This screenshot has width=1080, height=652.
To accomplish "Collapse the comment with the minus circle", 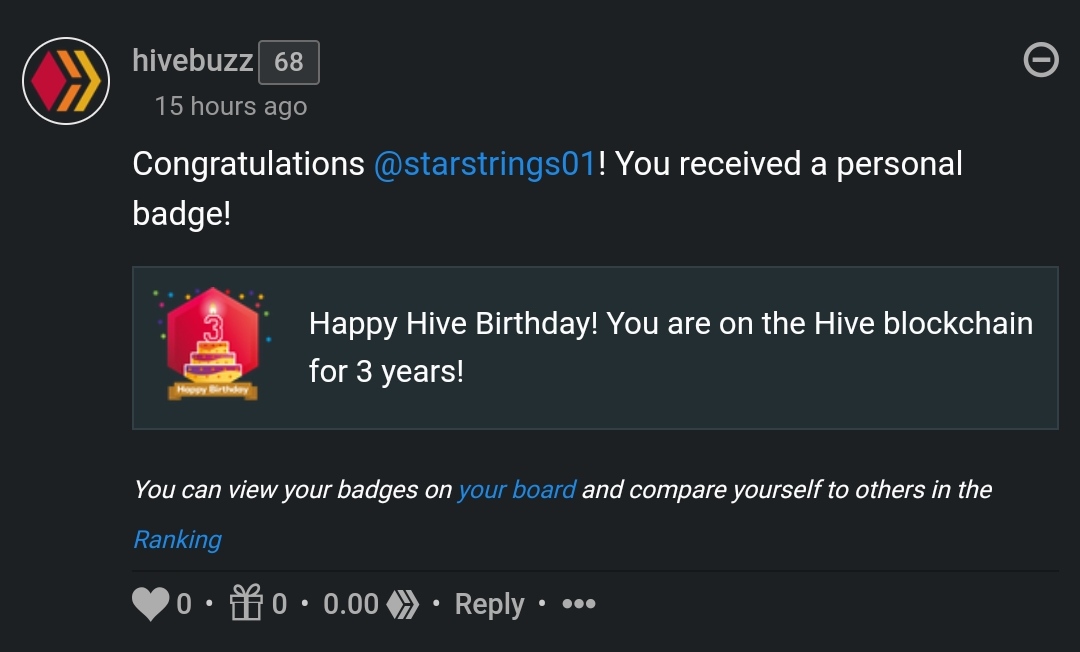I will pyautogui.click(x=1041, y=60).
